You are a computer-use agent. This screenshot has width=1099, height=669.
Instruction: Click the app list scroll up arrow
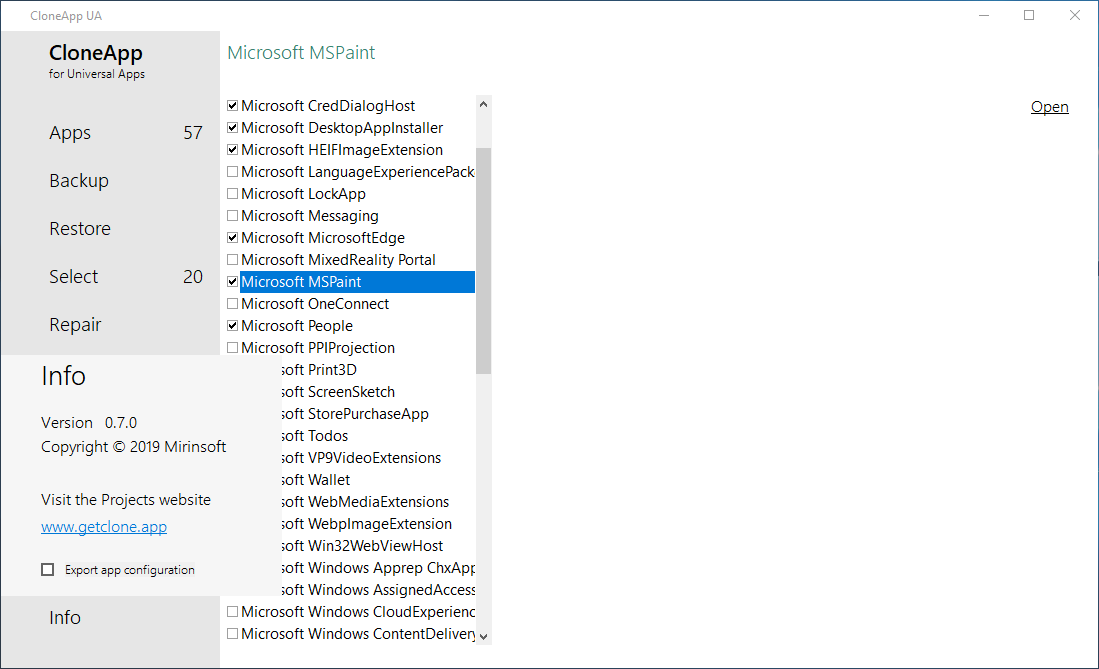pos(483,104)
